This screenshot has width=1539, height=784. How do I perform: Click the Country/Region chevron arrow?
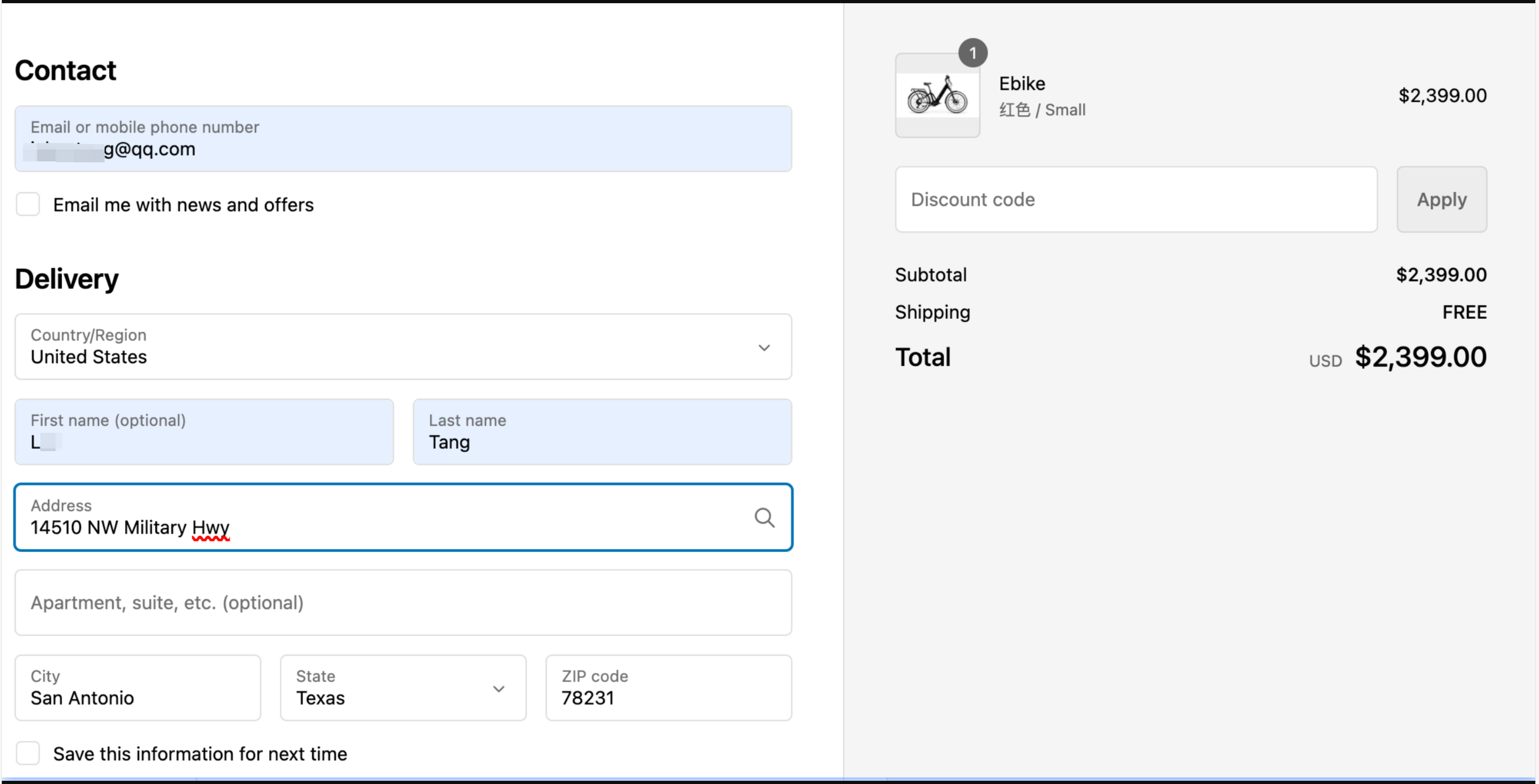[764, 348]
